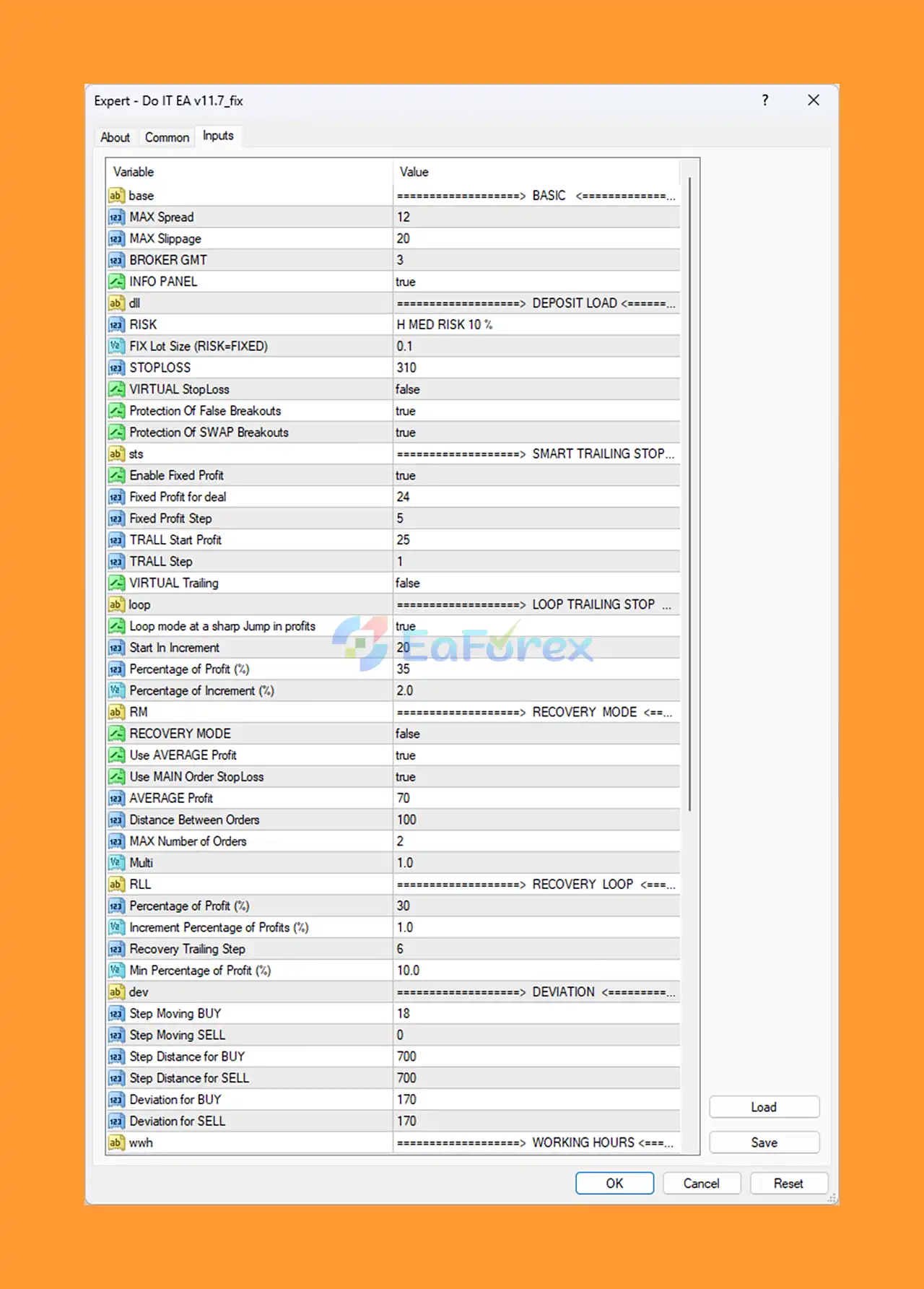Edit Distance Between Orders value 100

coord(536,820)
